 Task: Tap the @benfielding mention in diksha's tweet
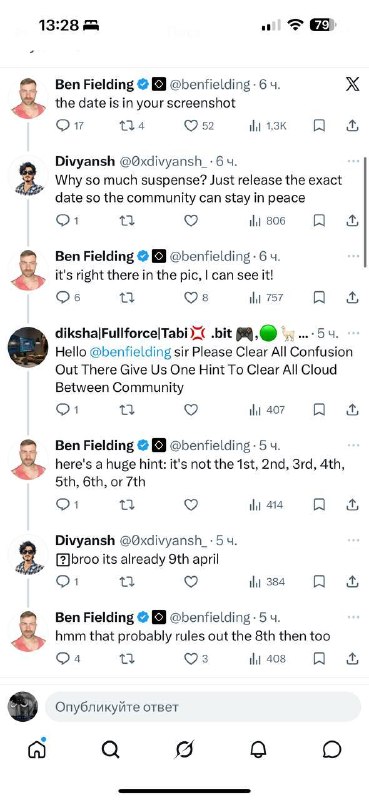pos(130,352)
